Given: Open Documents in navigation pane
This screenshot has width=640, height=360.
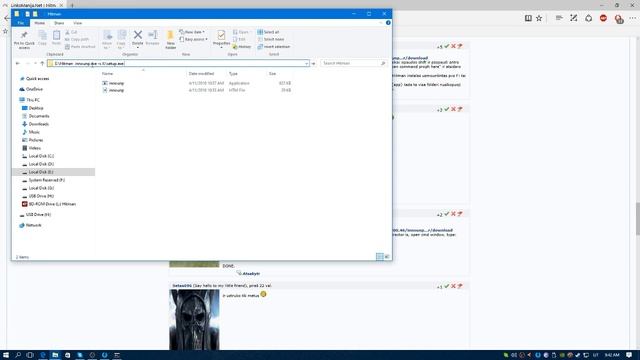Looking at the screenshot, I should (x=39, y=116).
